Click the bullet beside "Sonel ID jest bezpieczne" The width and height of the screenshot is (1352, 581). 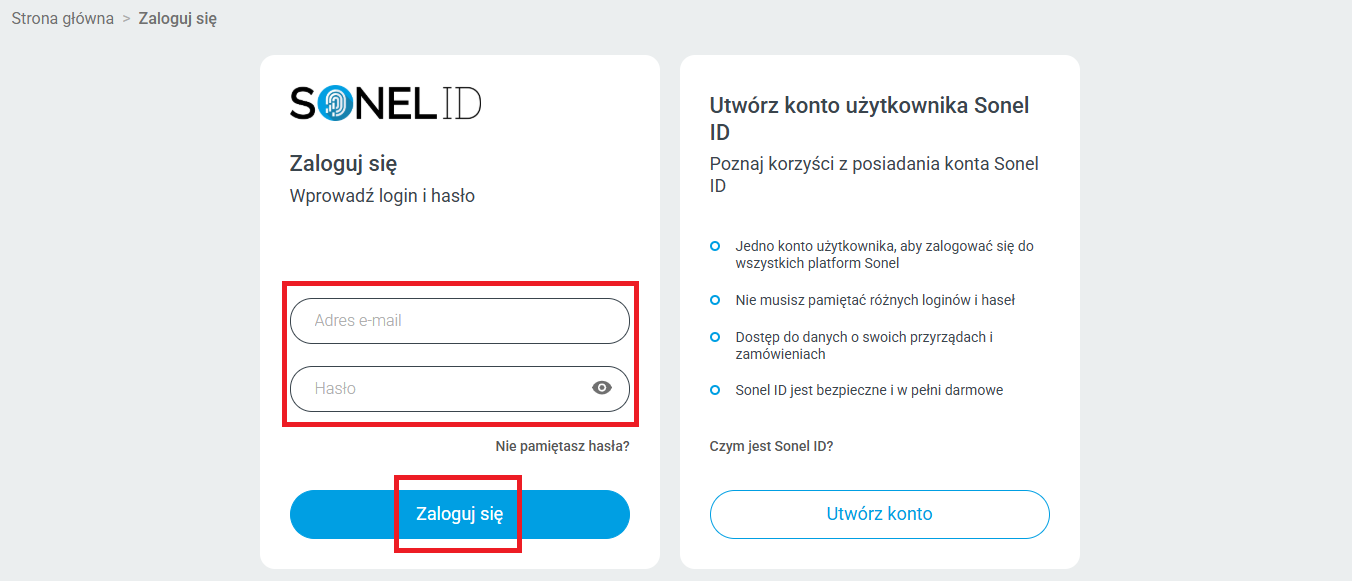(714, 390)
